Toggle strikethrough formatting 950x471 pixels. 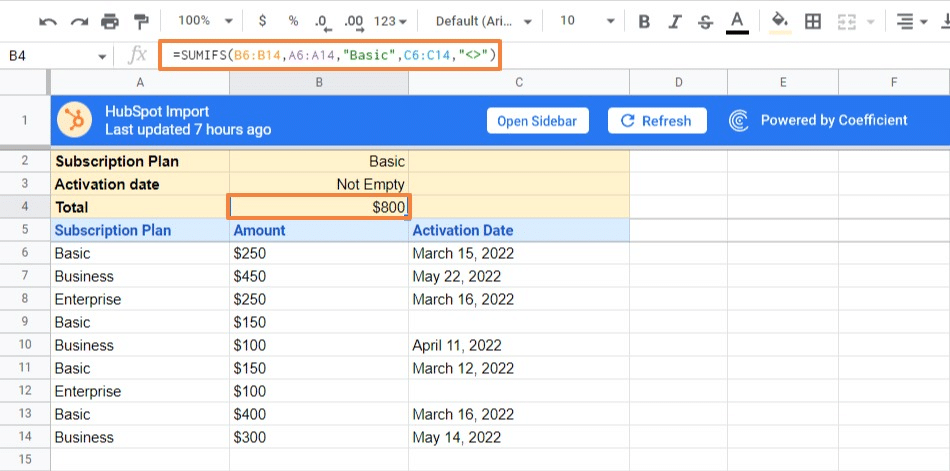[706, 21]
